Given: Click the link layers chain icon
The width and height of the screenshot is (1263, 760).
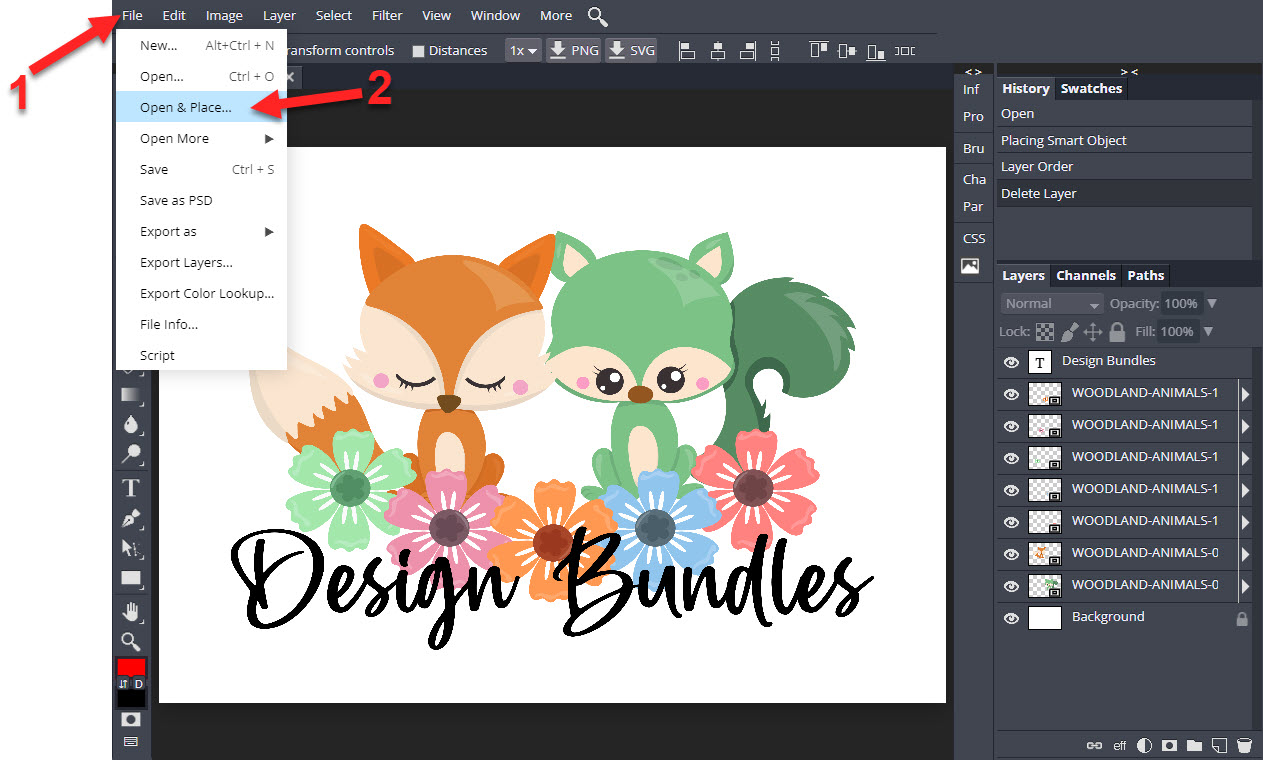Looking at the screenshot, I should (x=1095, y=745).
